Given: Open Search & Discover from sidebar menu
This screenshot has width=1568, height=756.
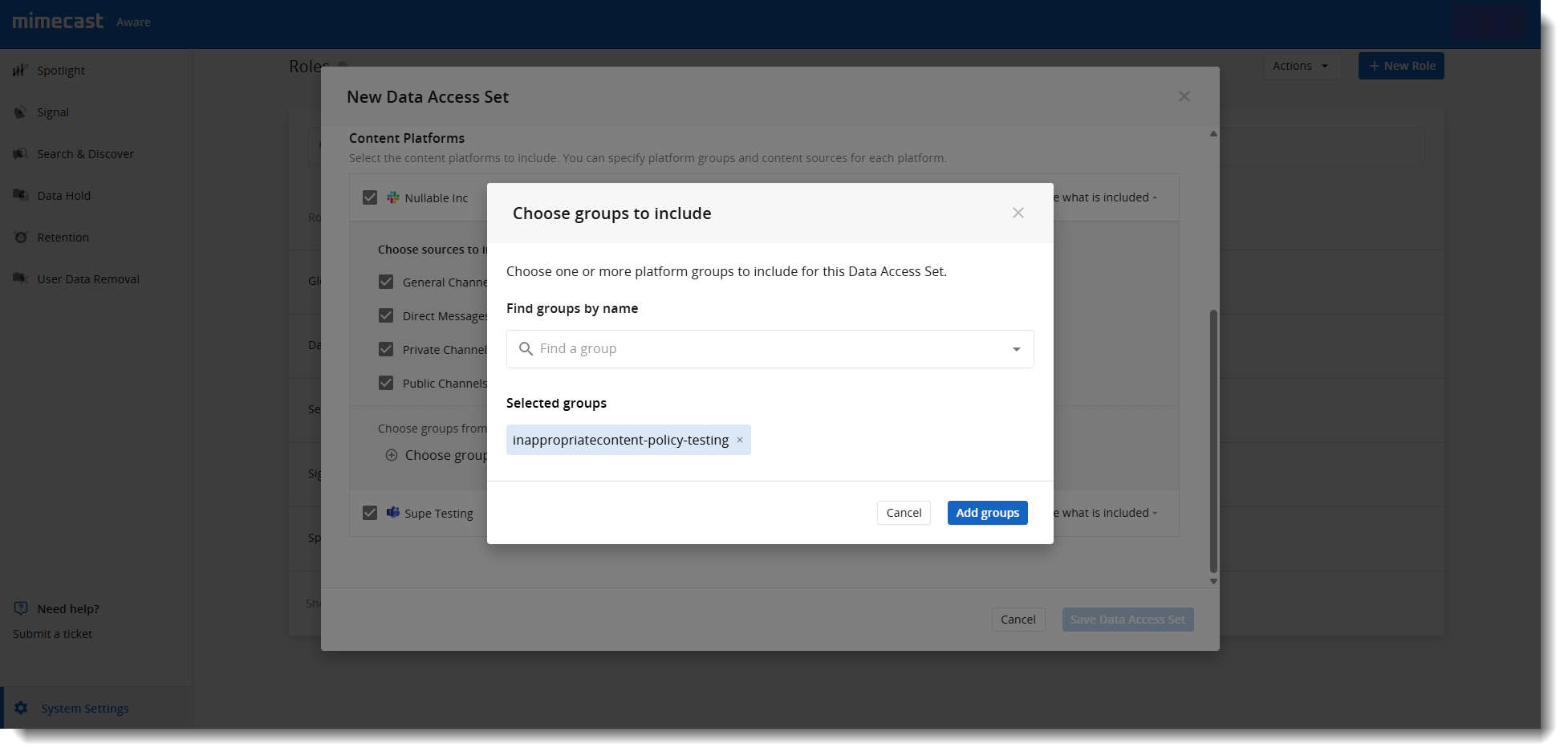Looking at the screenshot, I should tap(85, 154).
